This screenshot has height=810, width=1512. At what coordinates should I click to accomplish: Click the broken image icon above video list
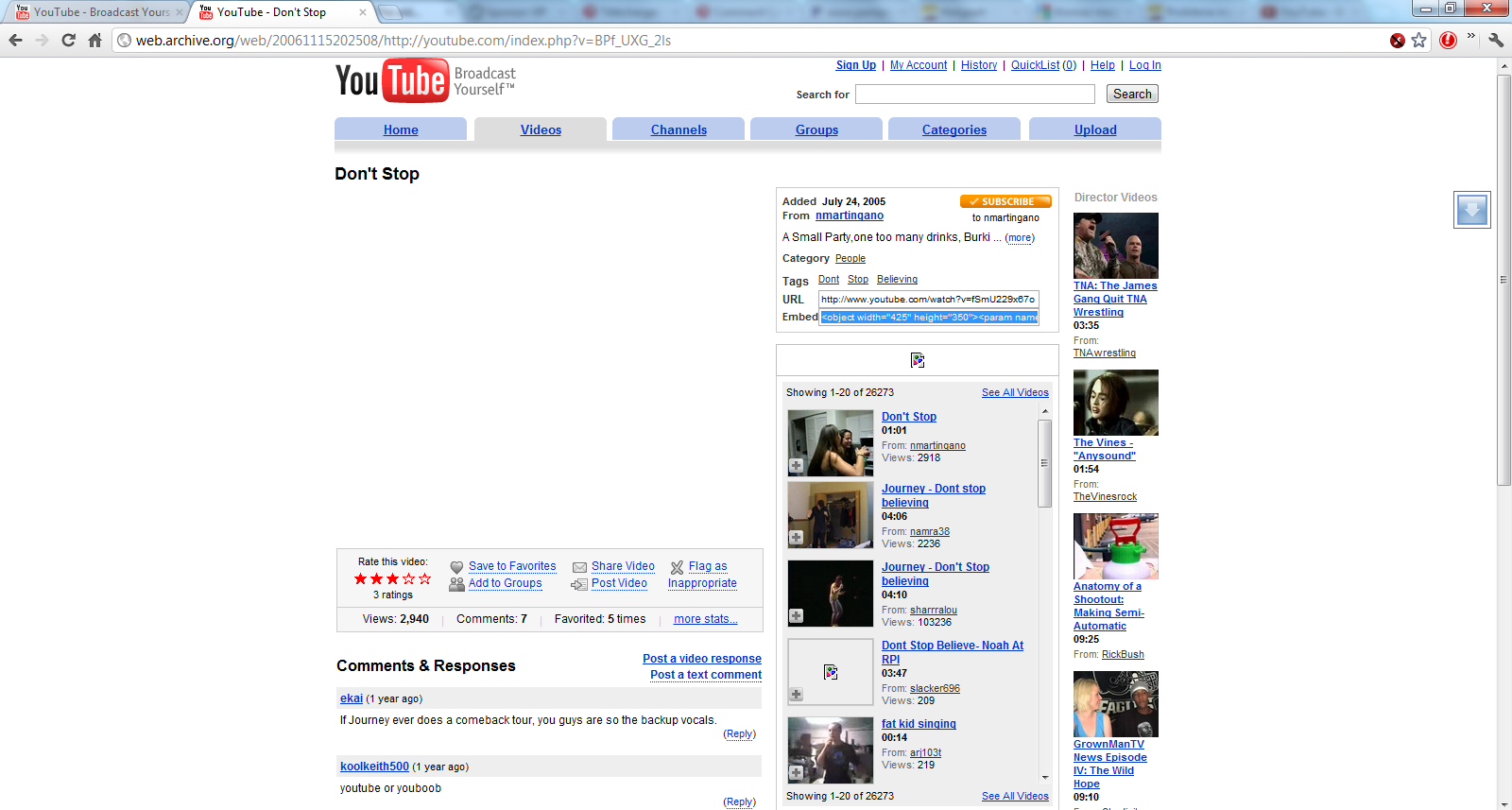point(917,360)
